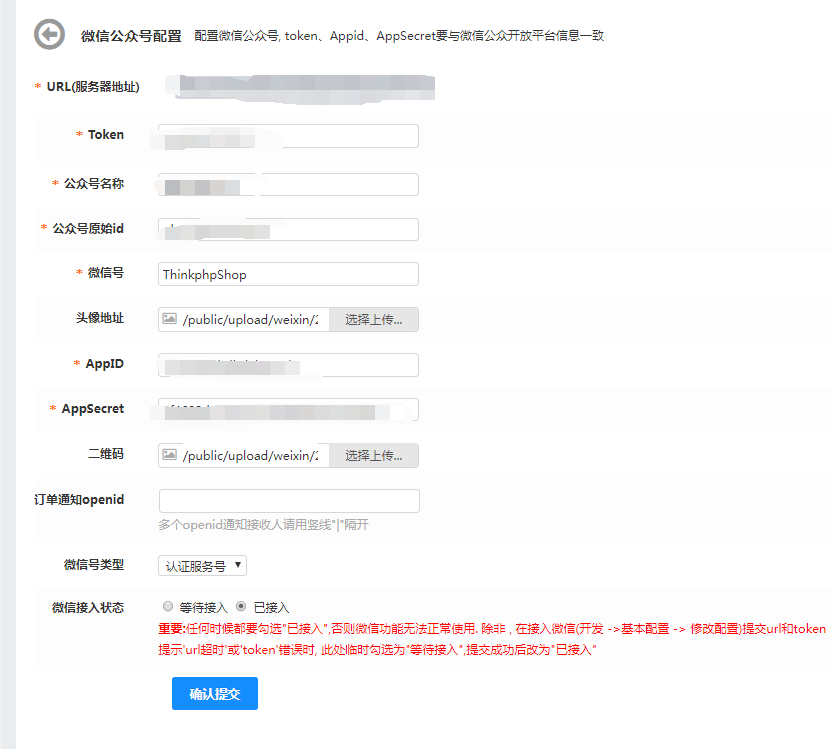Focus the 公众号名称 input field
Image resolution: width=833 pixels, height=749 pixels.
pyautogui.click(x=288, y=185)
